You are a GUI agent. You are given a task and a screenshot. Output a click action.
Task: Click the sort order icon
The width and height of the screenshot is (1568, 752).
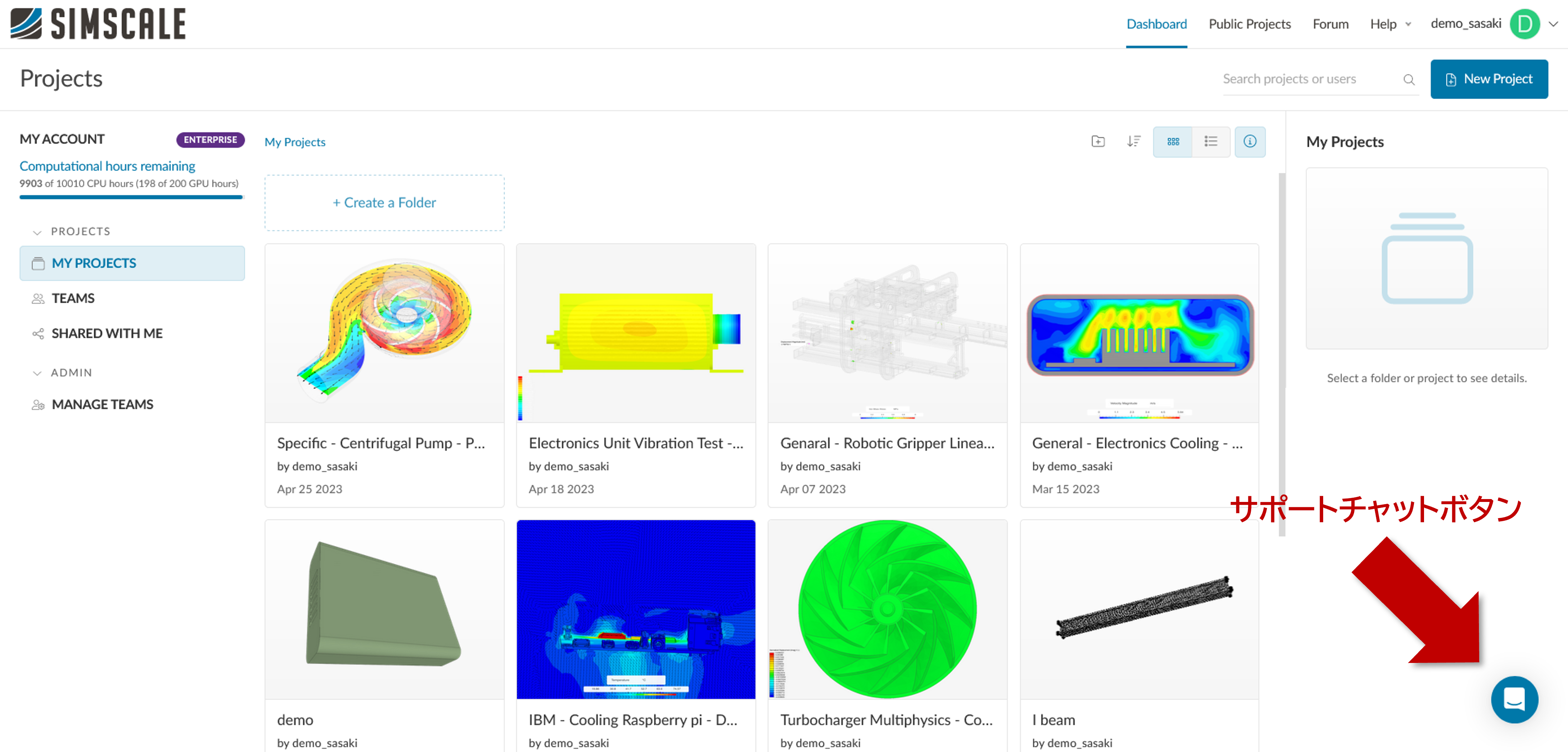coord(1133,141)
